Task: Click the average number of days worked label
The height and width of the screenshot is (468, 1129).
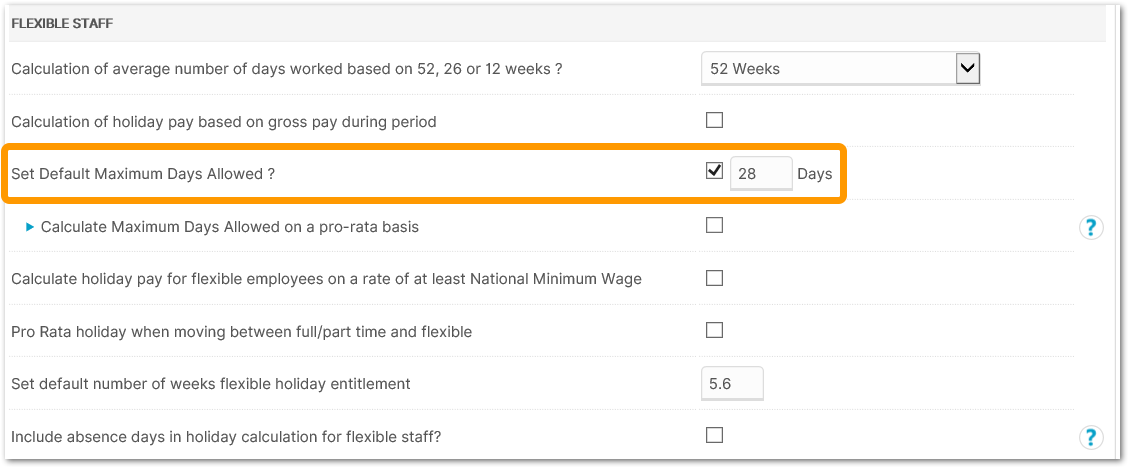Action: (x=286, y=69)
